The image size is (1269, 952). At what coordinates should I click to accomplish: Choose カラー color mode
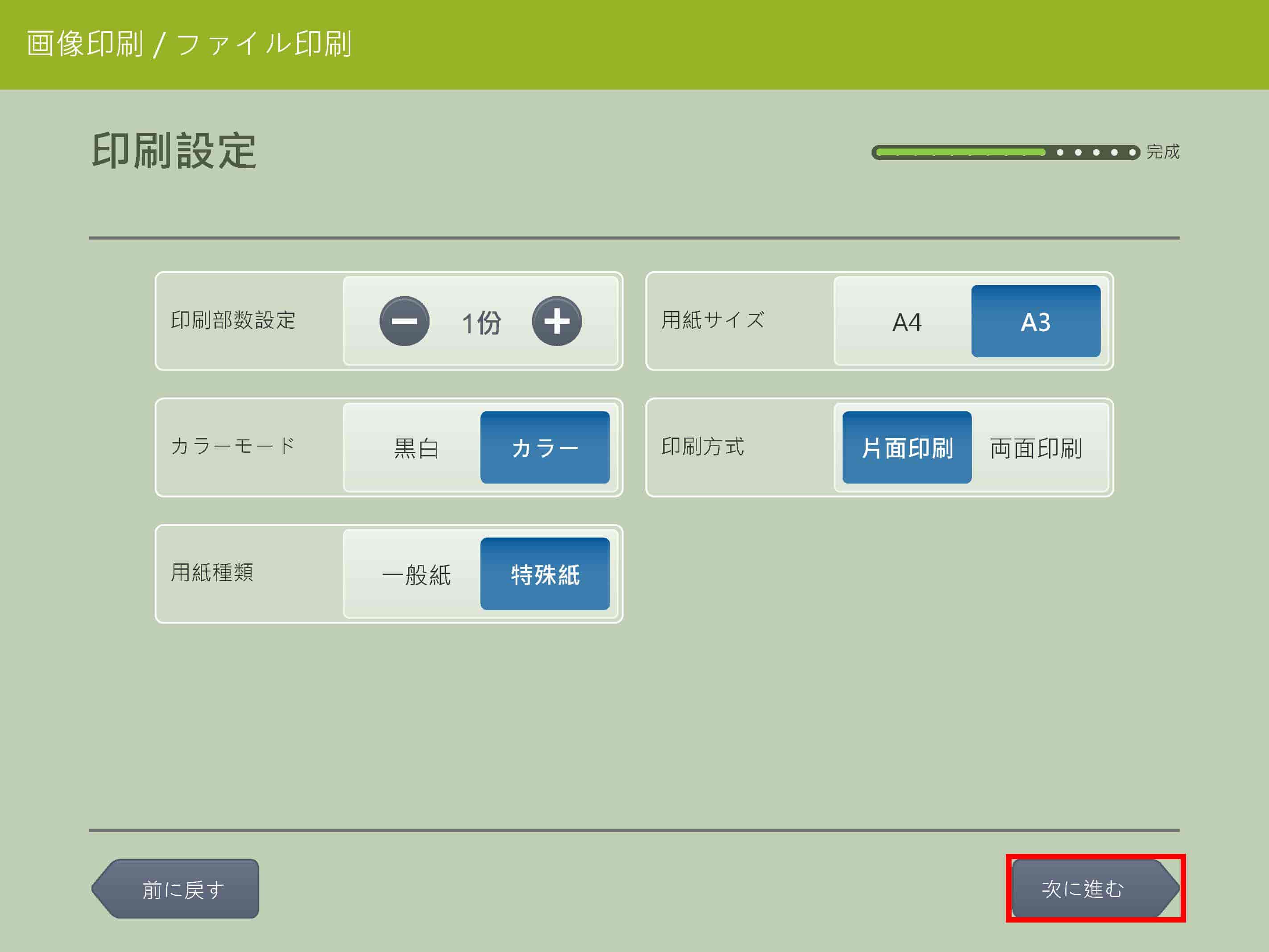click(545, 447)
